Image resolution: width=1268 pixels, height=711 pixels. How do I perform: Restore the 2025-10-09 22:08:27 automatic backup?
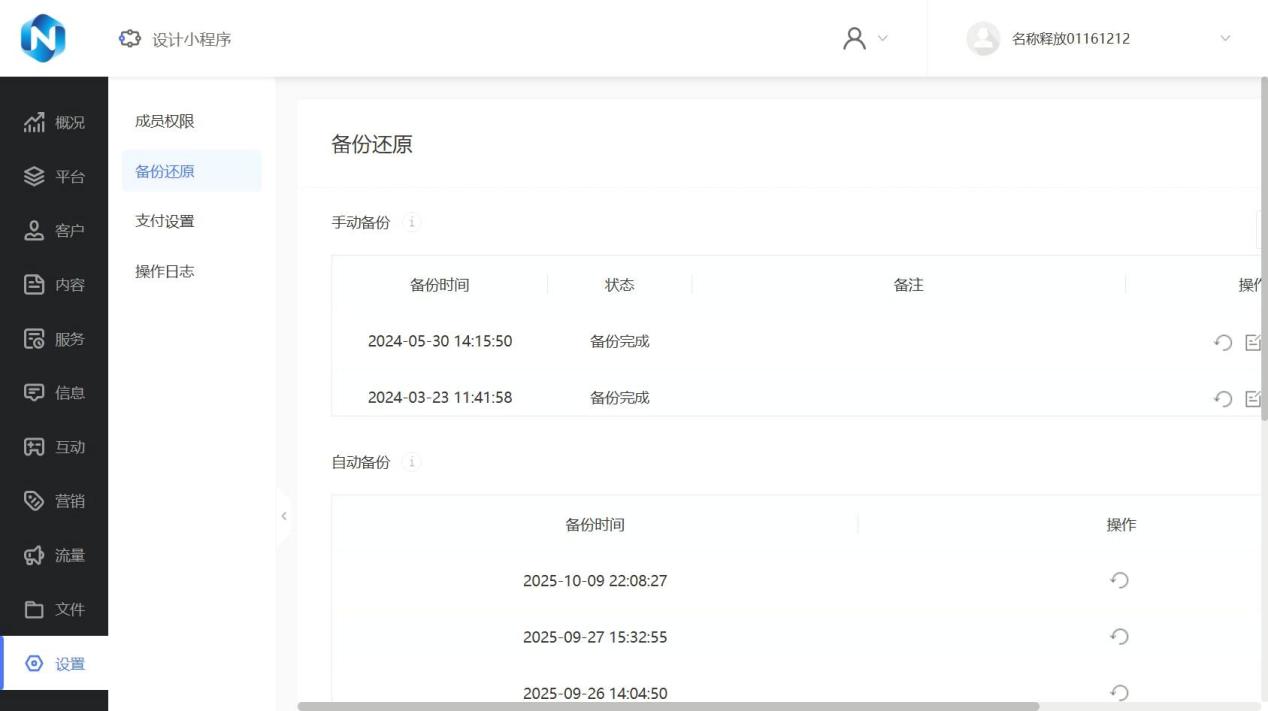click(x=1120, y=580)
